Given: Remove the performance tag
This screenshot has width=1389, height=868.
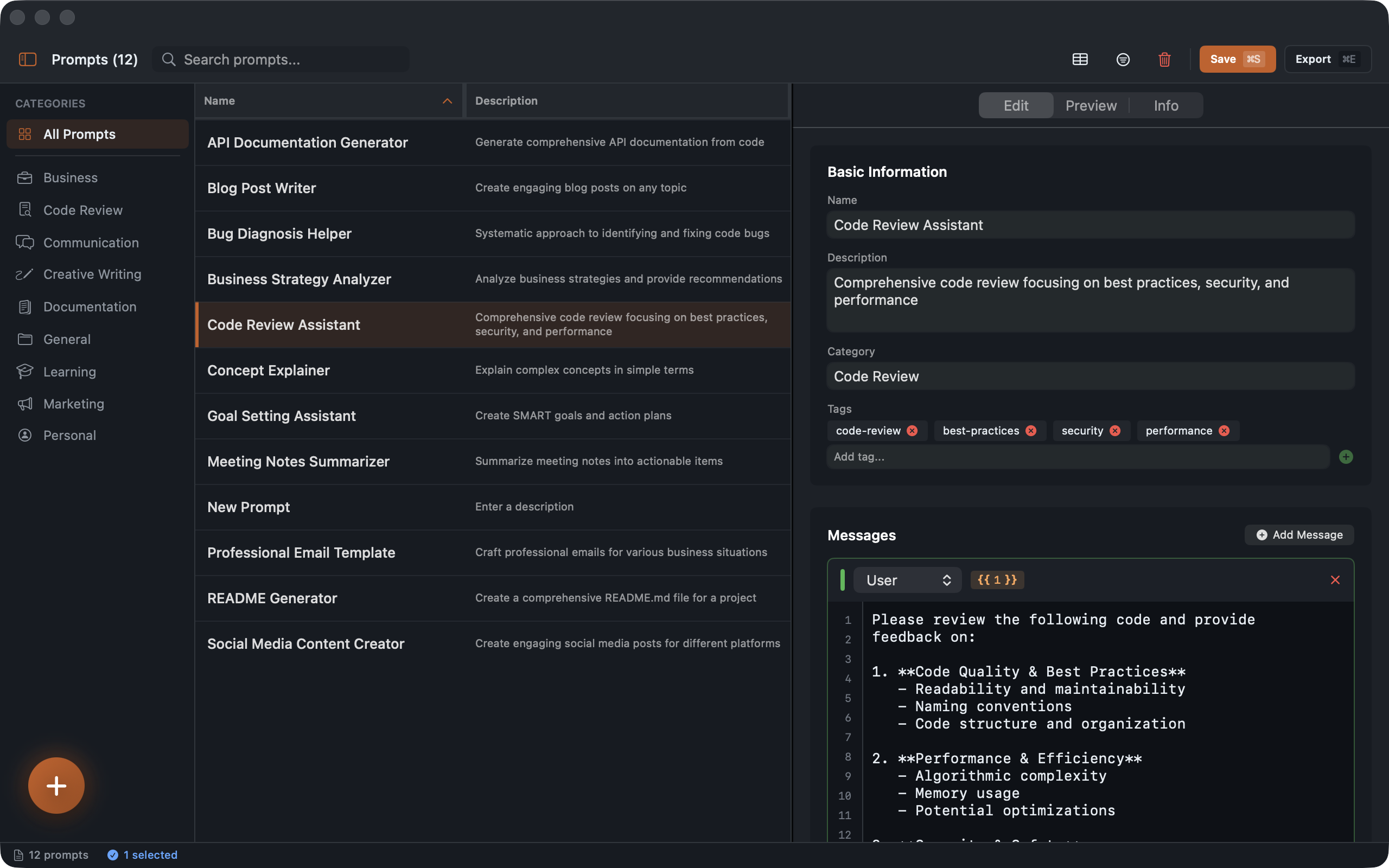Looking at the screenshot, I should (x=1224, y=430).
